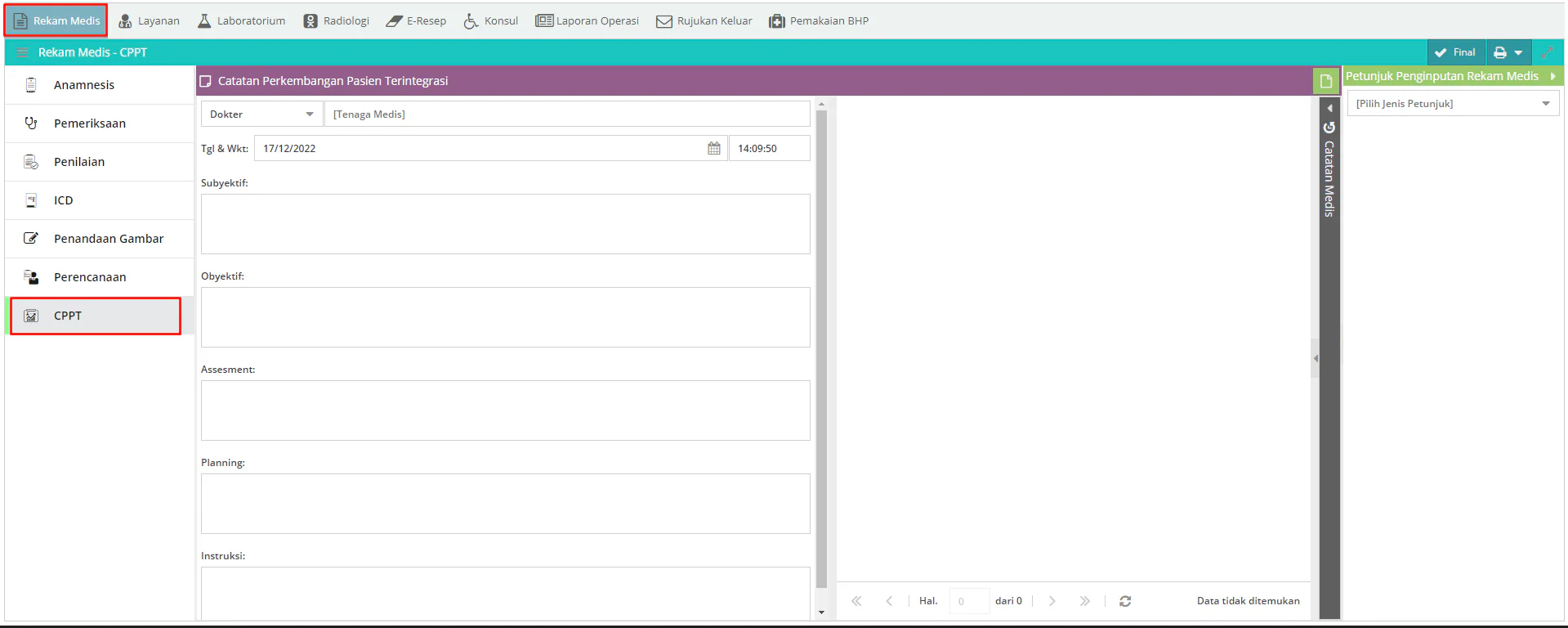The image size is (1568, 628).
Task: Open the print dropdown arrow
Action: pos(1518,52)
